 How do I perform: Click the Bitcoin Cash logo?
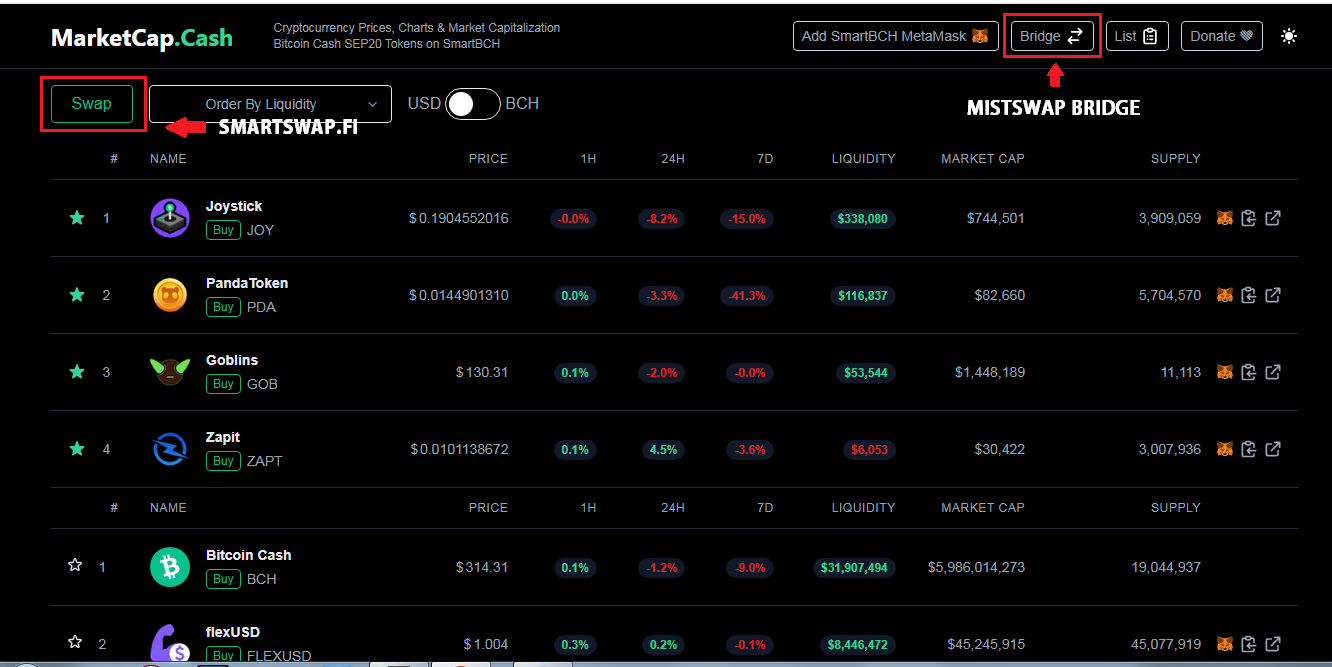click(170, 567)
